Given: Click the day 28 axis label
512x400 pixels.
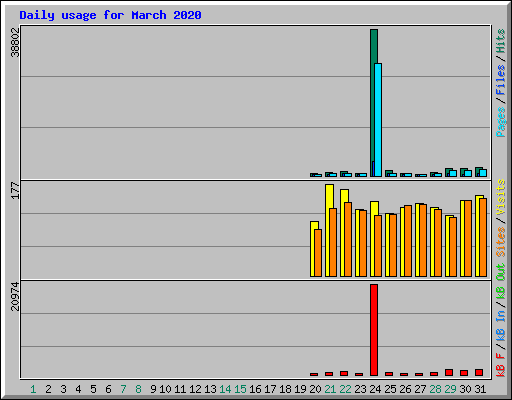Looking at the screenshot, I should (x=435, y=389).
